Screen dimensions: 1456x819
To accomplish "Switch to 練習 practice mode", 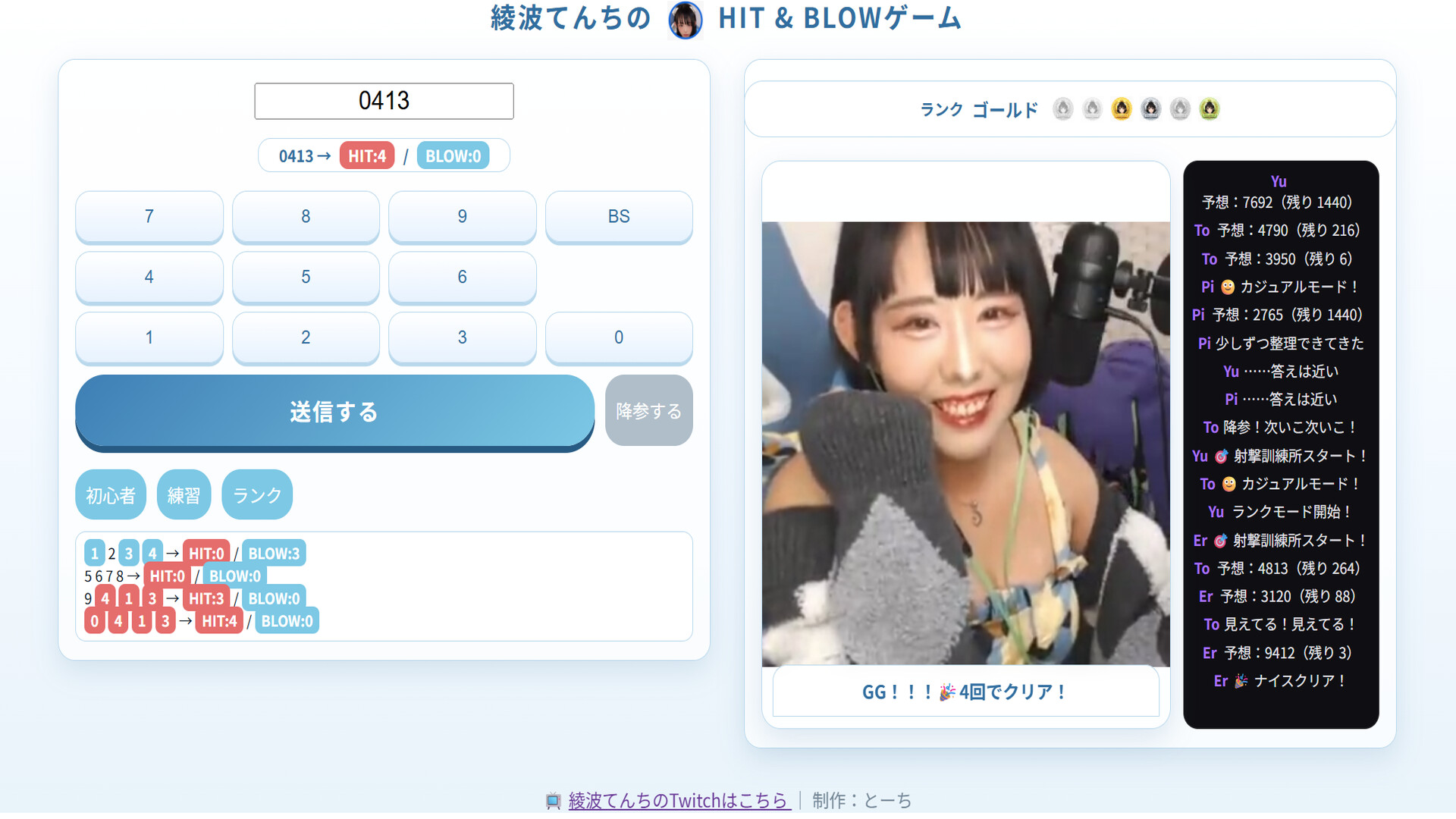I will coord(184,494).
